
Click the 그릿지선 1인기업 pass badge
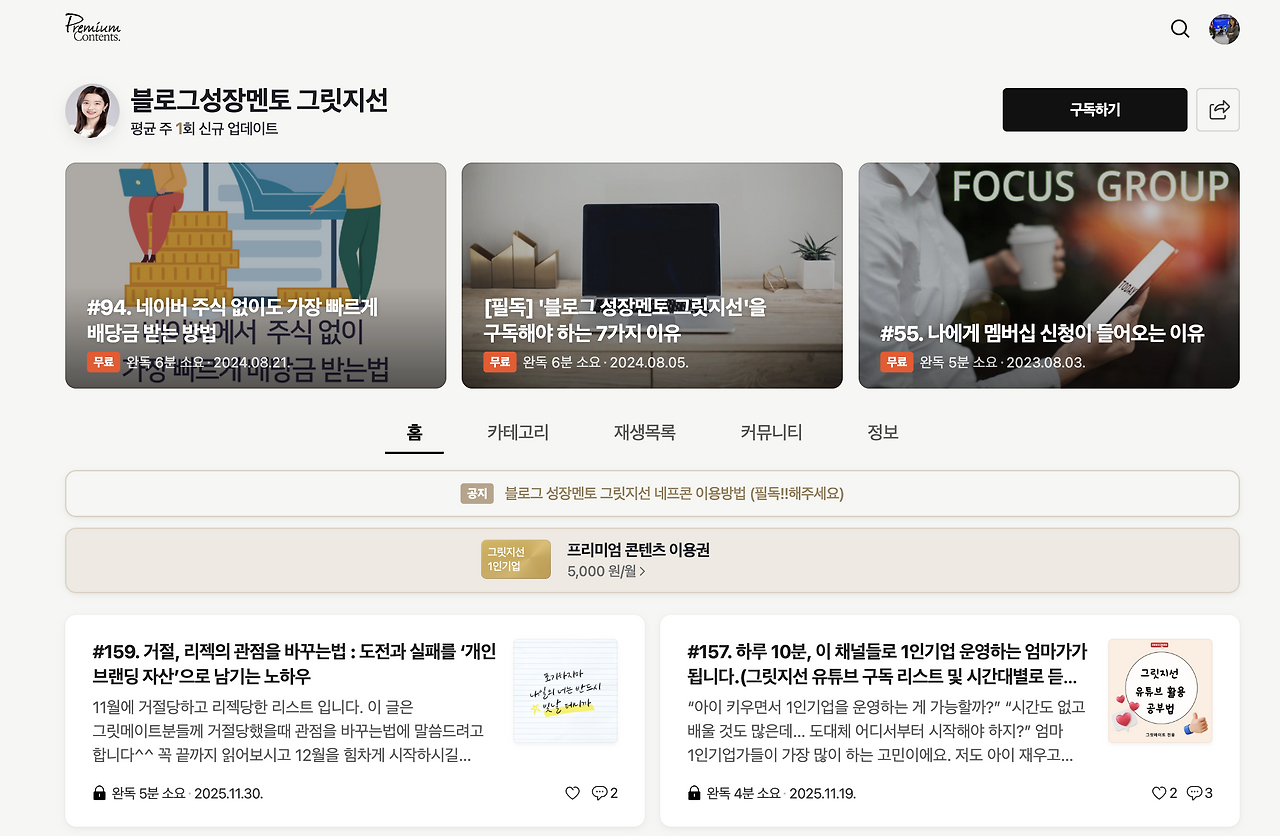click(516, 560)
